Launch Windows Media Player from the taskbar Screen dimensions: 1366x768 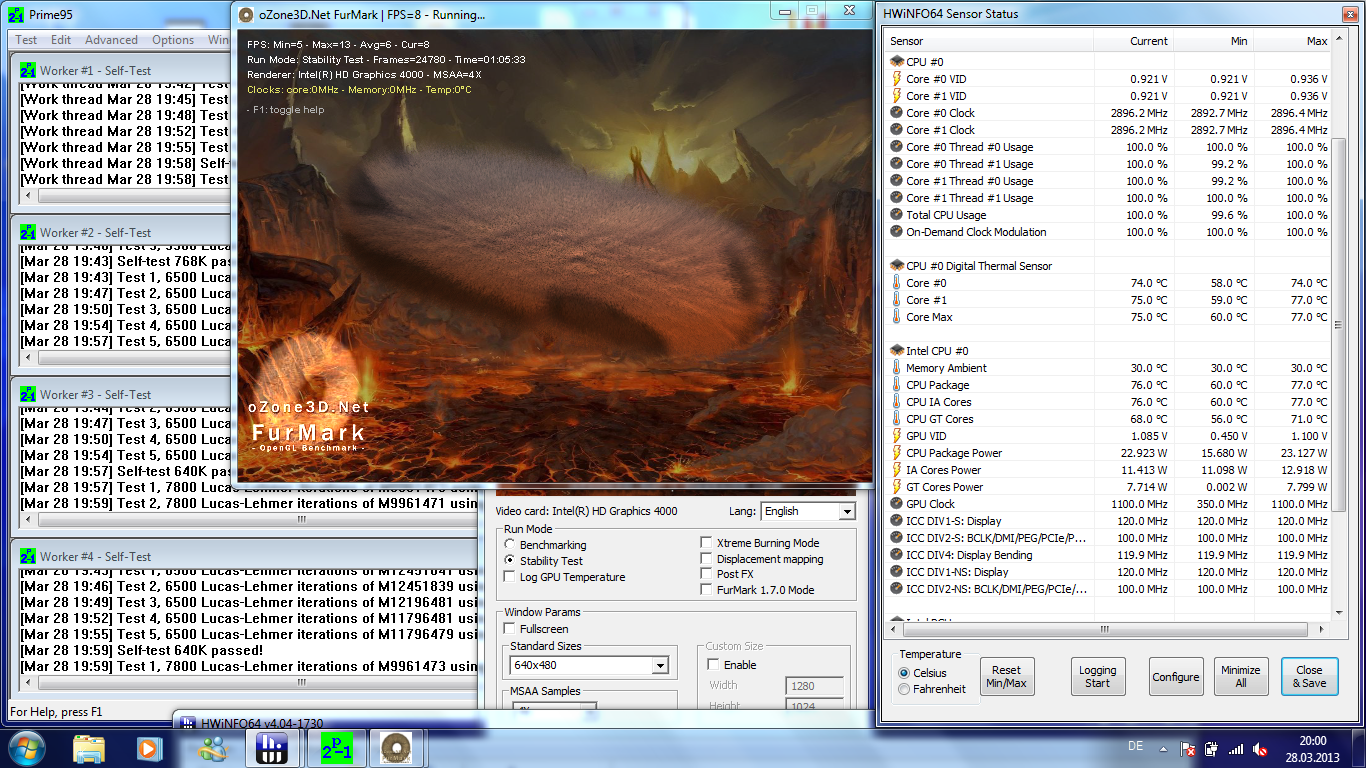click(149, 748)
